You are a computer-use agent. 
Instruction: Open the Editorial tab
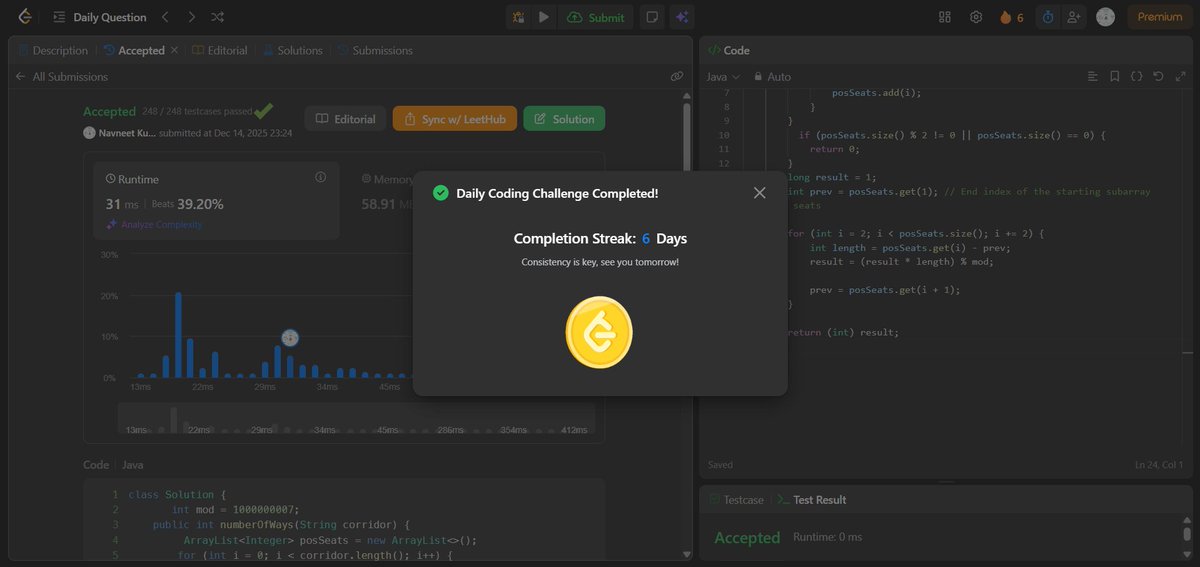220,50
